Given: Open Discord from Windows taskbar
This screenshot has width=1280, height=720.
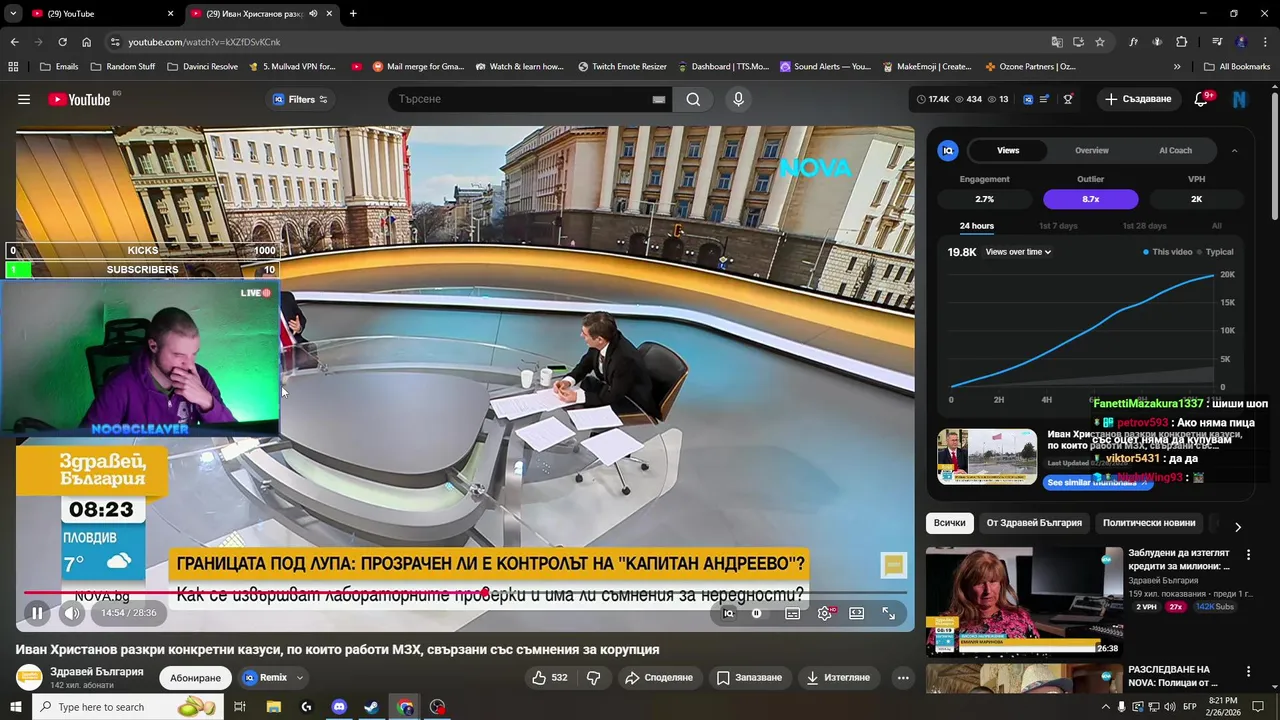Looking at the screenshot, I should coord(339,707).
